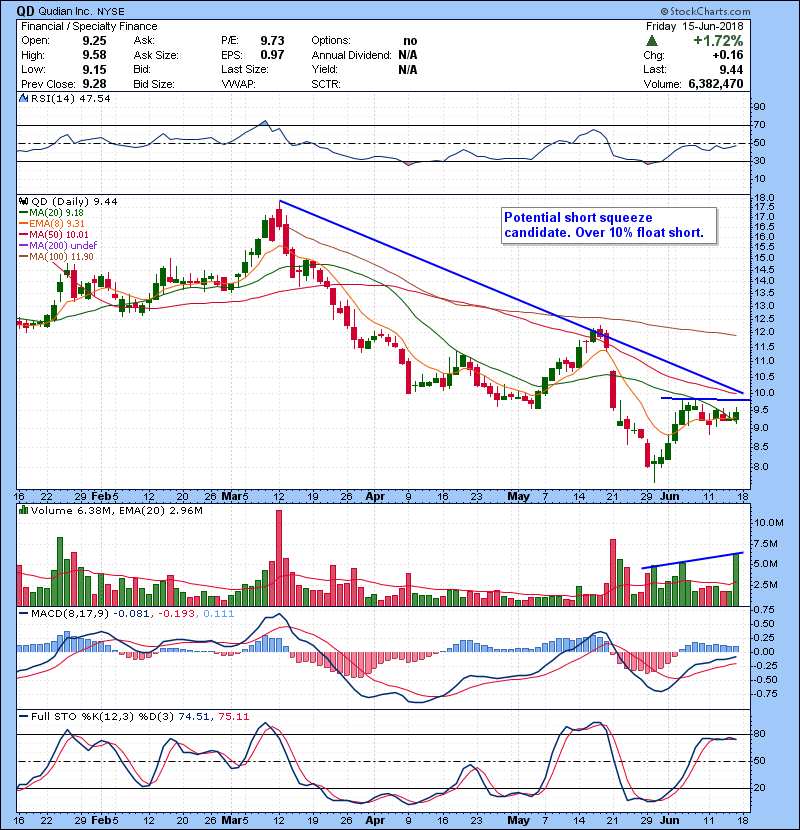The image size is (800, 830).
Task: Click the 18.0 label on the price axis
Action: [766, 197]
